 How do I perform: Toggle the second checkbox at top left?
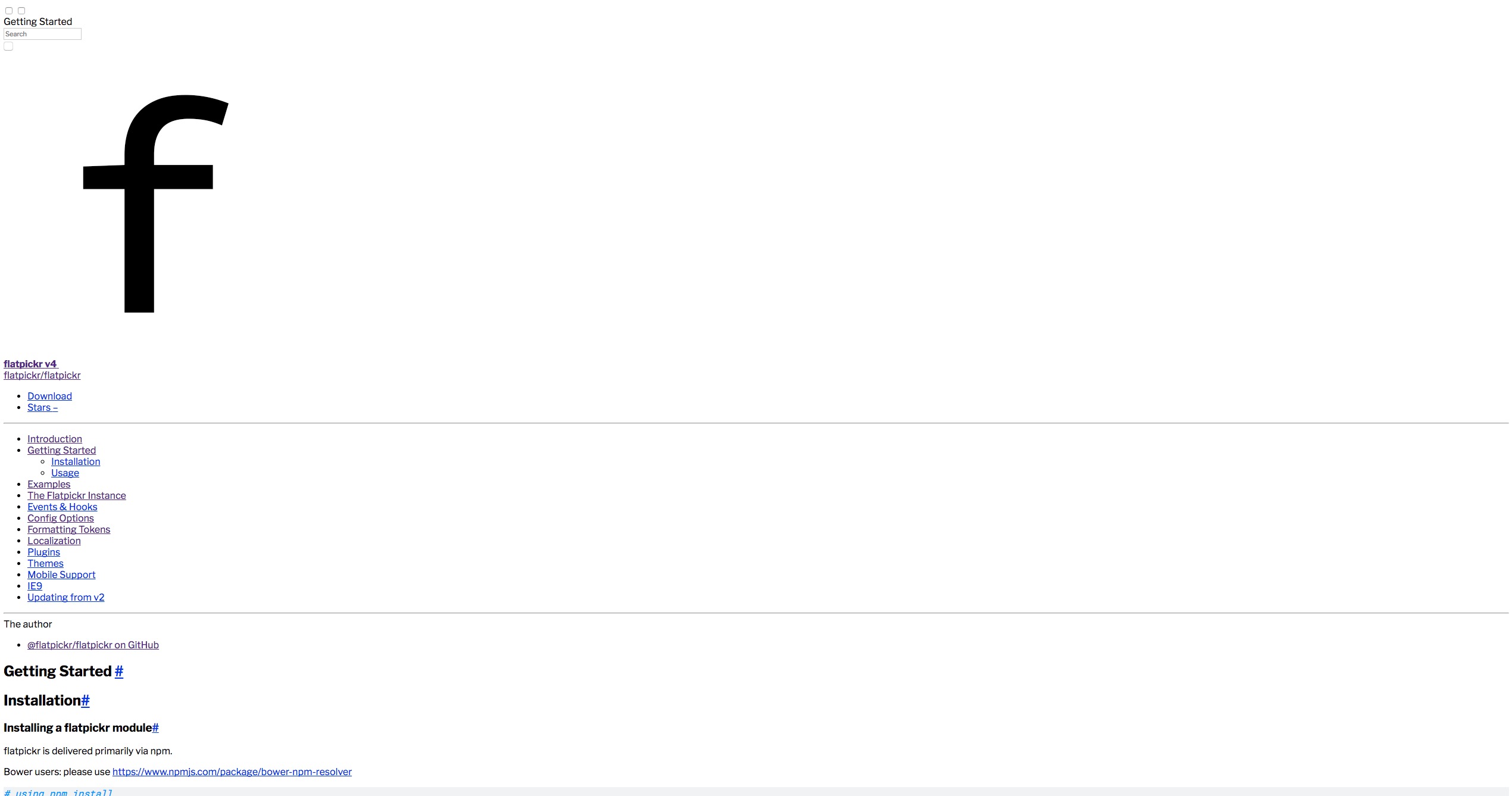pos(21,11)
